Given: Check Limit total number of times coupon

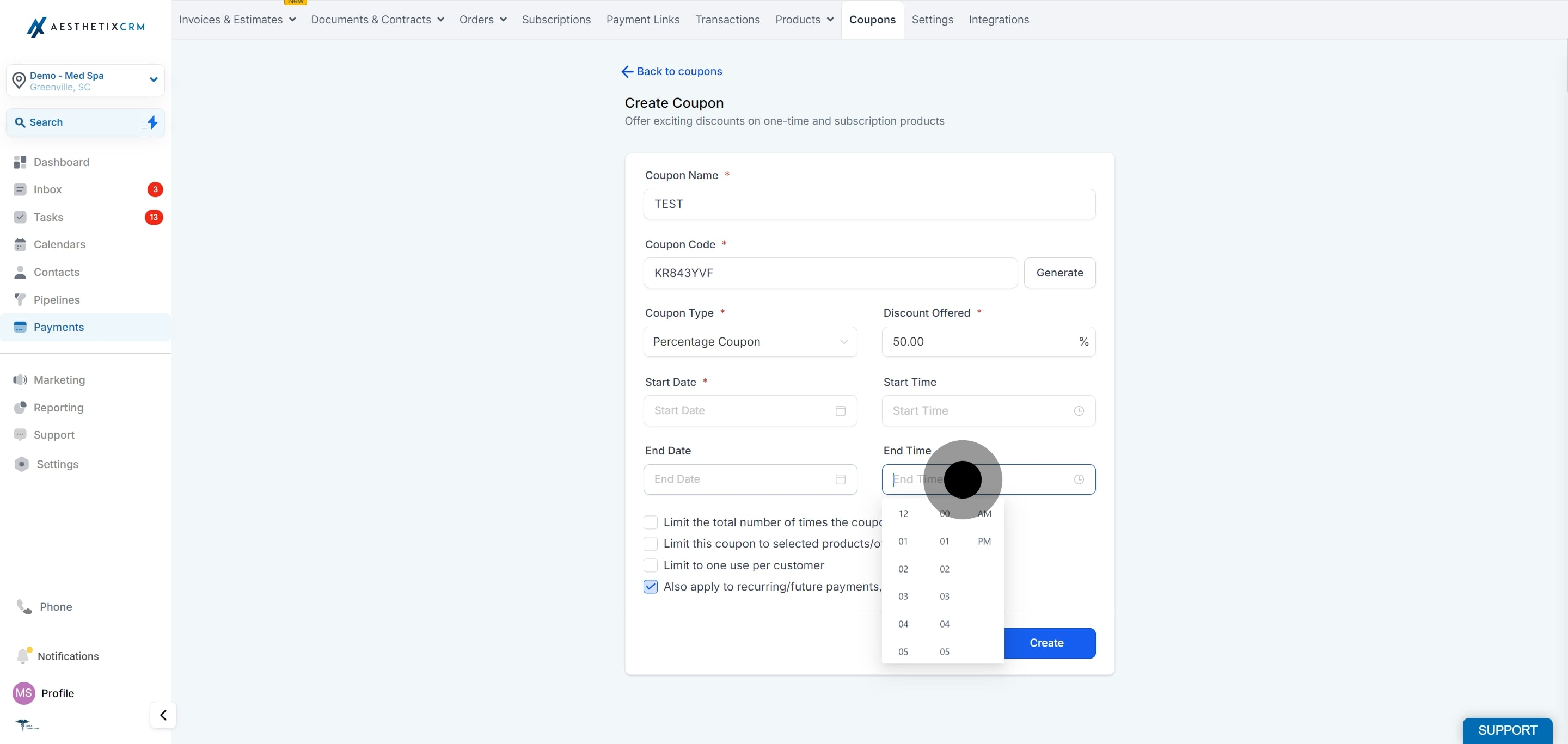Looking at the screenshot, I should click(x=650, y=522).
